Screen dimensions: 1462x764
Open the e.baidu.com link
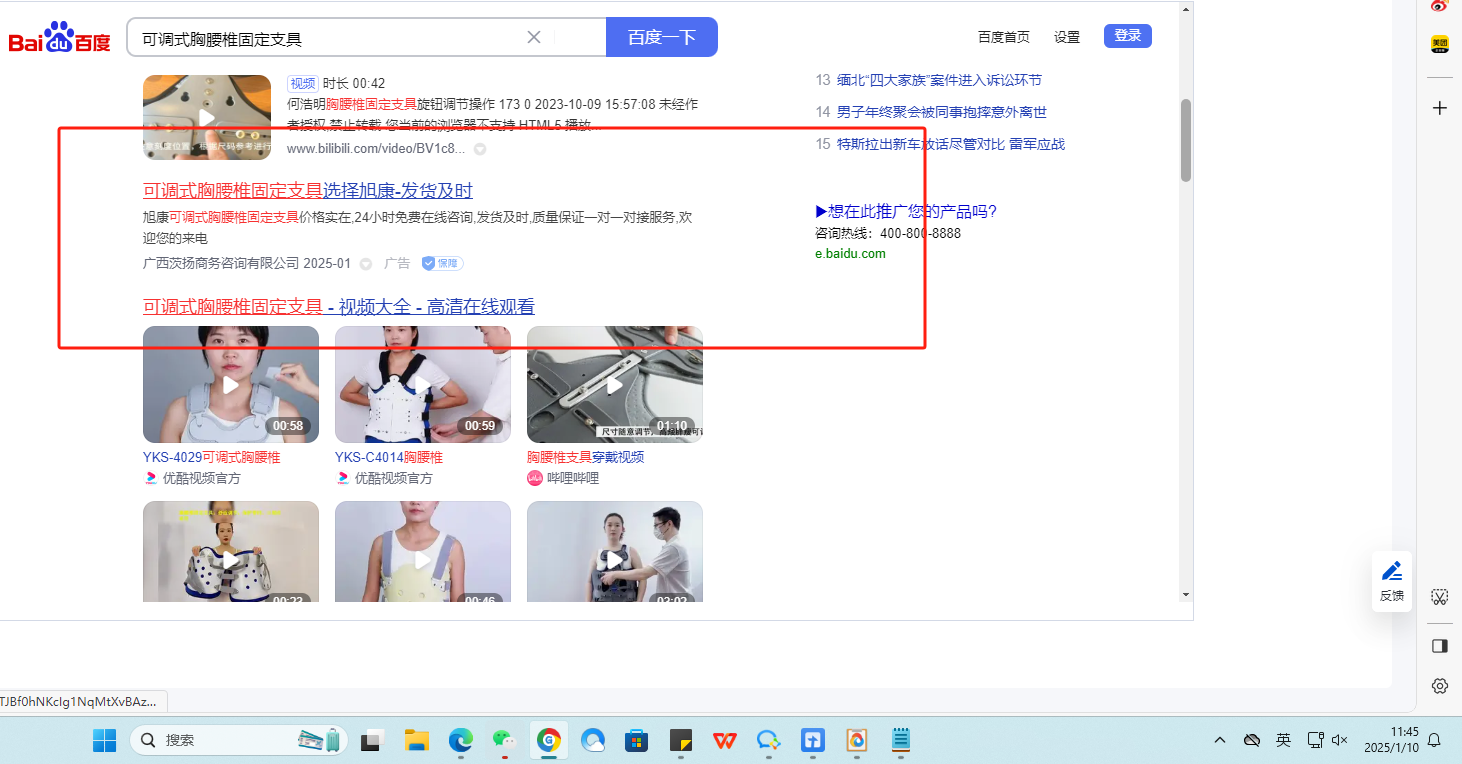pos(850,254)
